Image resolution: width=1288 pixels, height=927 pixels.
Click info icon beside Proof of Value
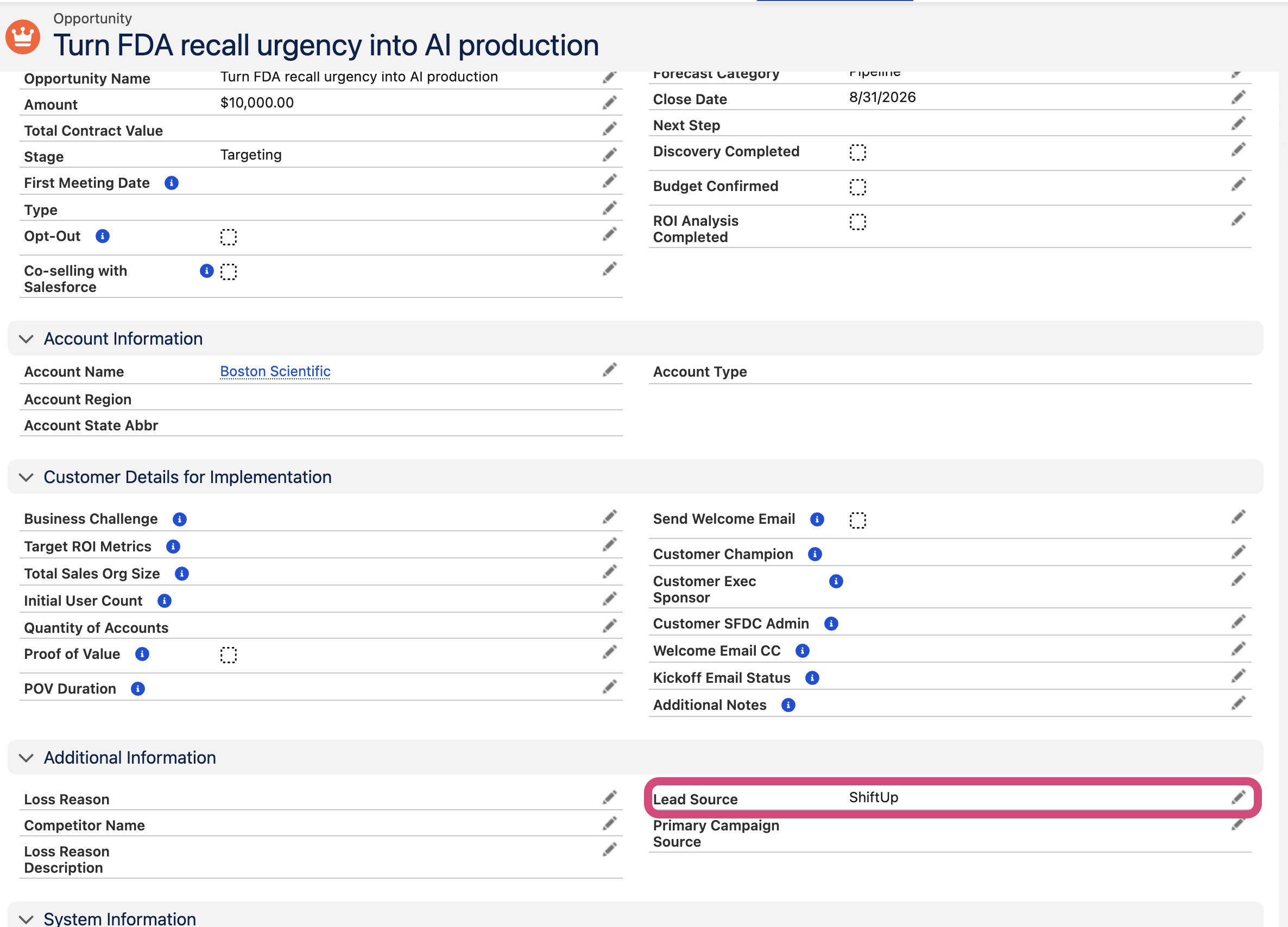pos(142,655)
